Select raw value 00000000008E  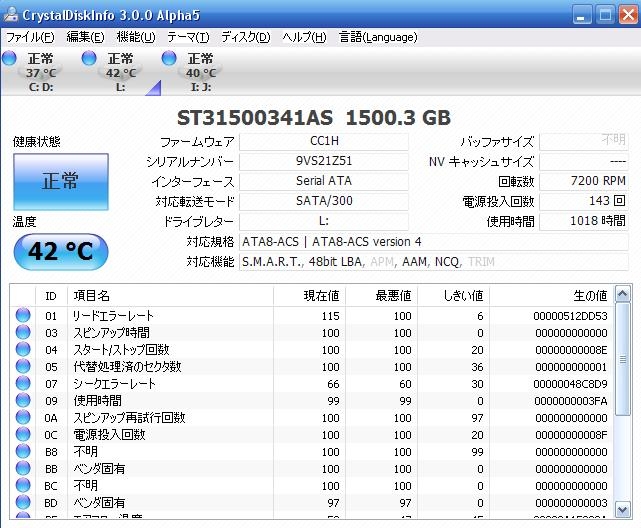[571, 350]
